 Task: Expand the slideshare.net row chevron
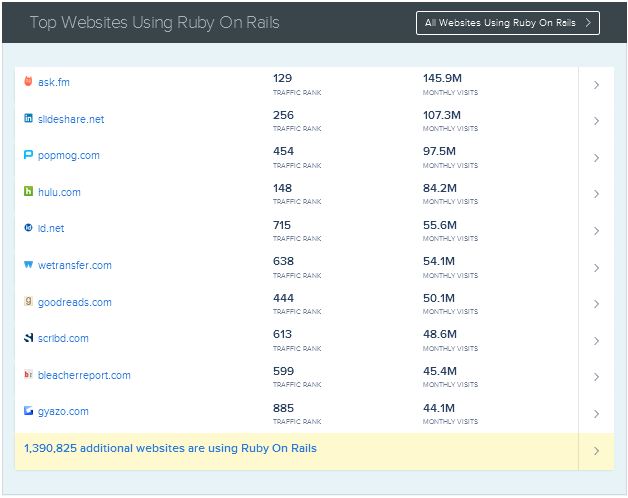(596, 121)
